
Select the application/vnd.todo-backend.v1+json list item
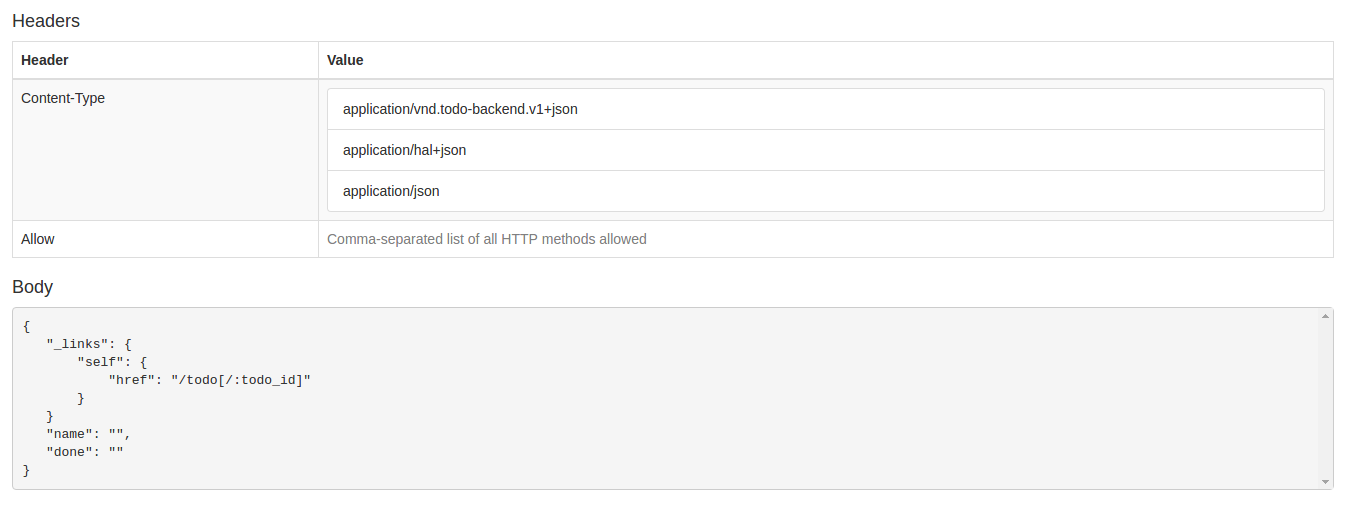825,109
